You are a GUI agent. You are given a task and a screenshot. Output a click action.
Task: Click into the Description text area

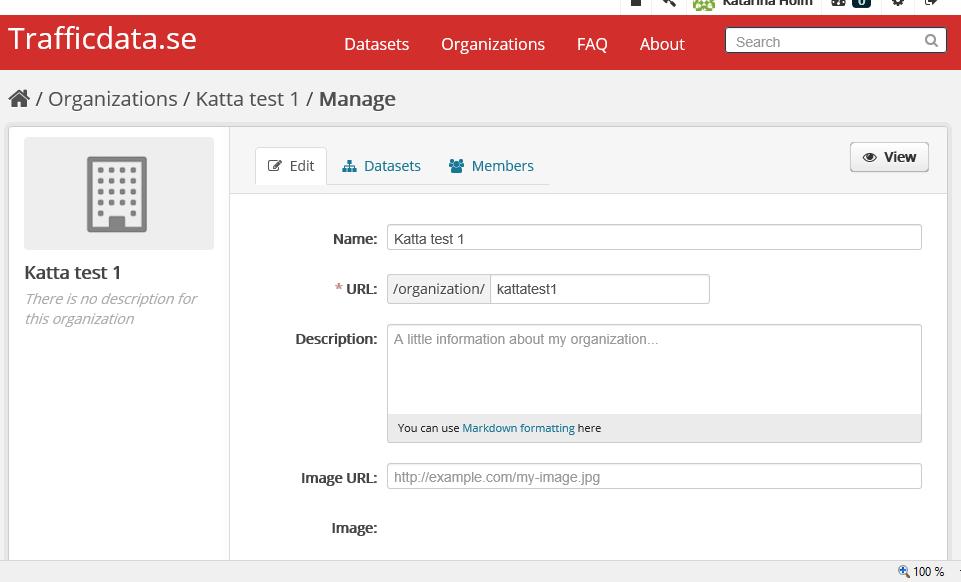(x=654, y=369)
